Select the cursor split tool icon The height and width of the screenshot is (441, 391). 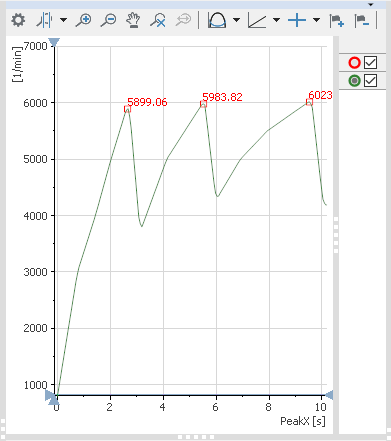(44, 20)
